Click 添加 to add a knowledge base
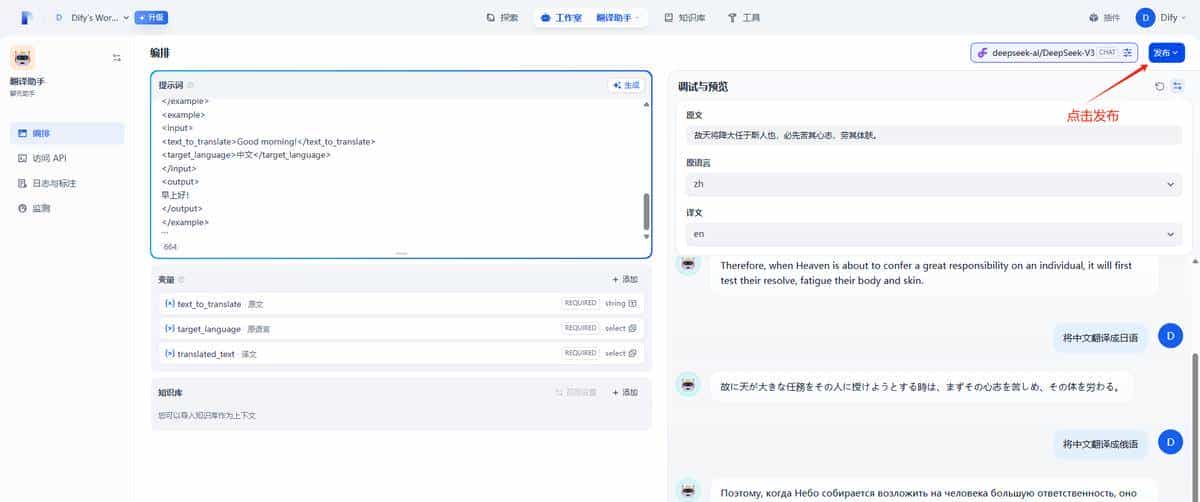Image resolution: width=1200 pixels, height=502 pixels. click(x=625, y=392)
